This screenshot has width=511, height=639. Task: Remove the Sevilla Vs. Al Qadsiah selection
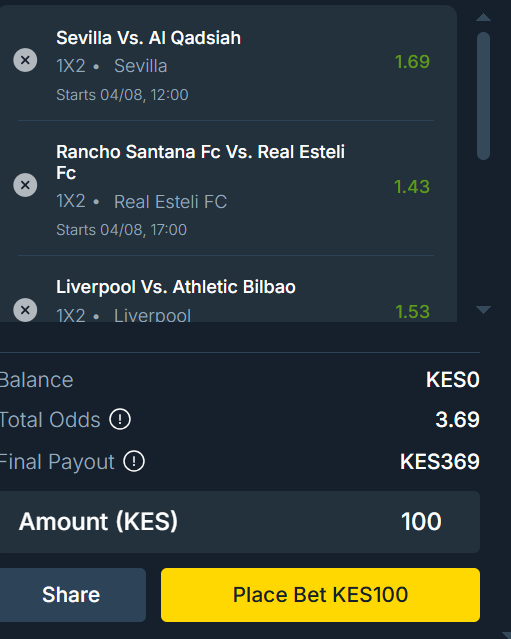[x=25, y=60]
